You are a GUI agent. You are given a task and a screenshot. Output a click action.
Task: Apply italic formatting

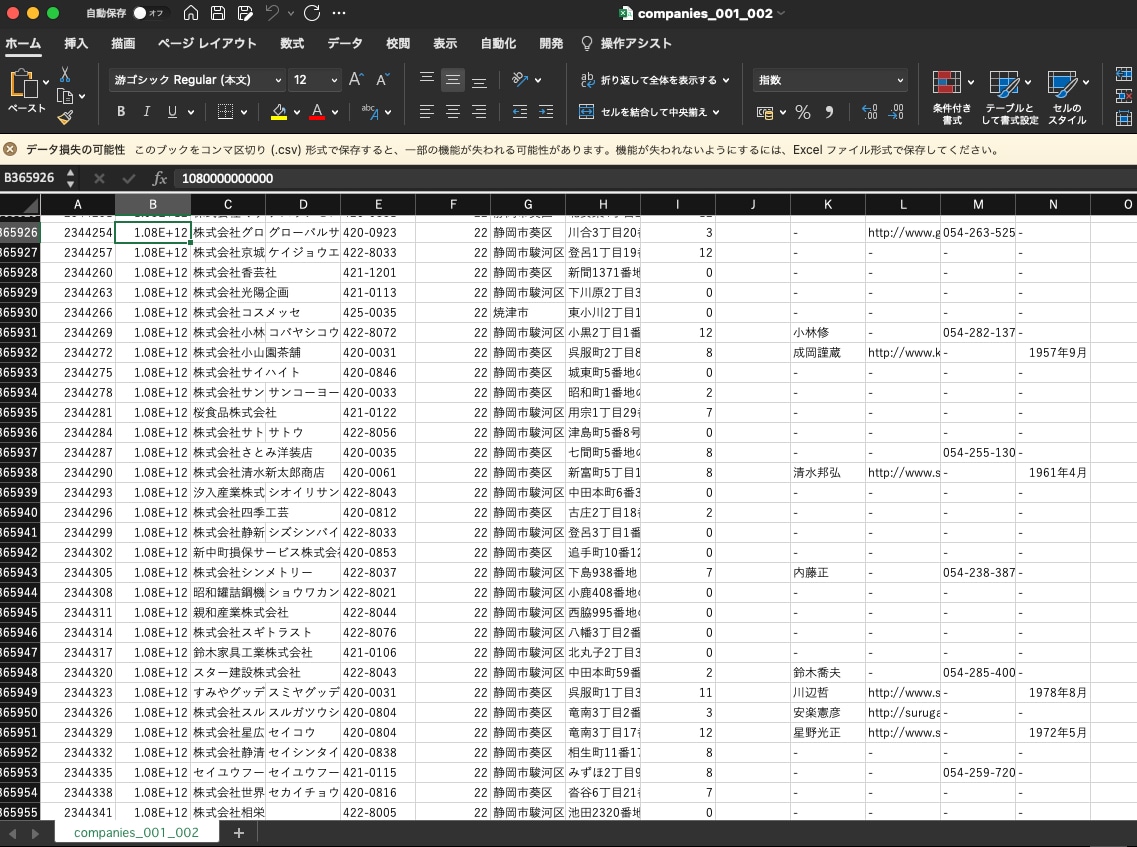pyautogui.click(x=146, y=112)
